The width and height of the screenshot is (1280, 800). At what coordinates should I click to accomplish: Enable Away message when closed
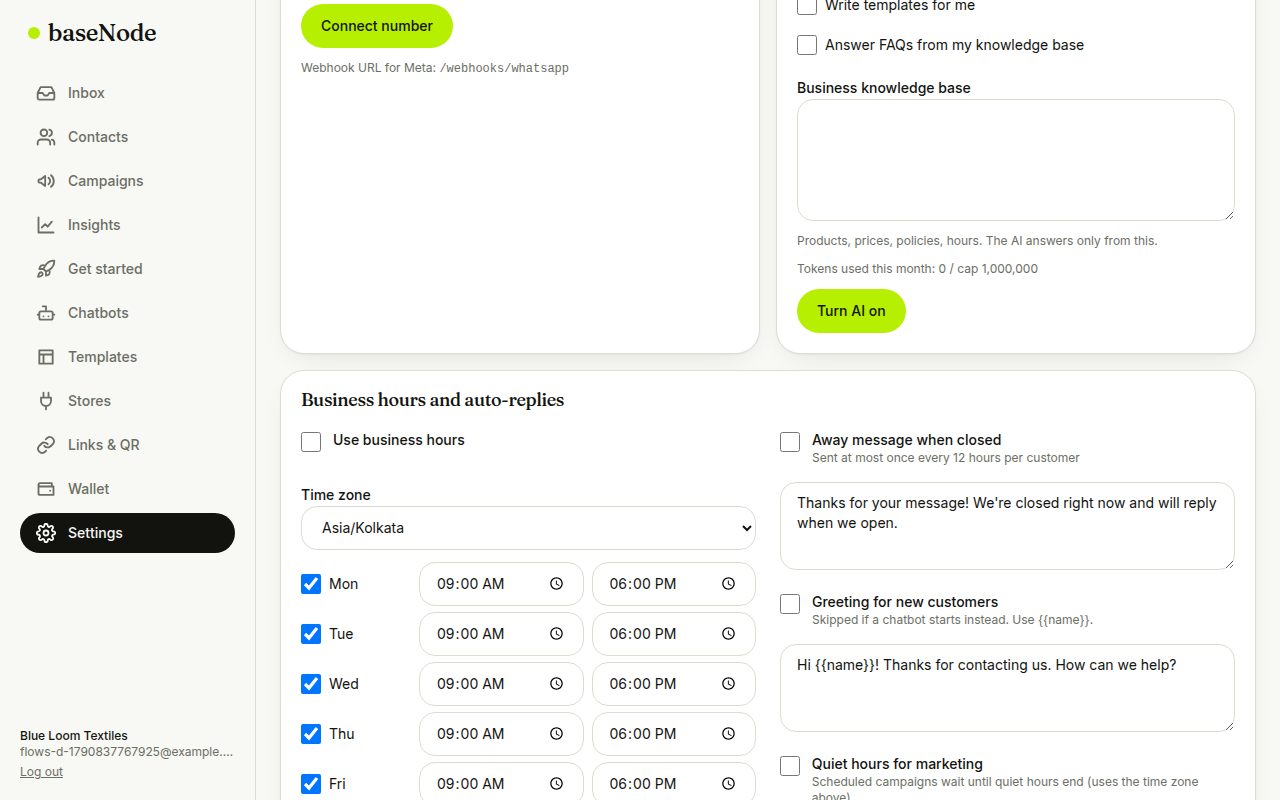(x=790, y=442)
